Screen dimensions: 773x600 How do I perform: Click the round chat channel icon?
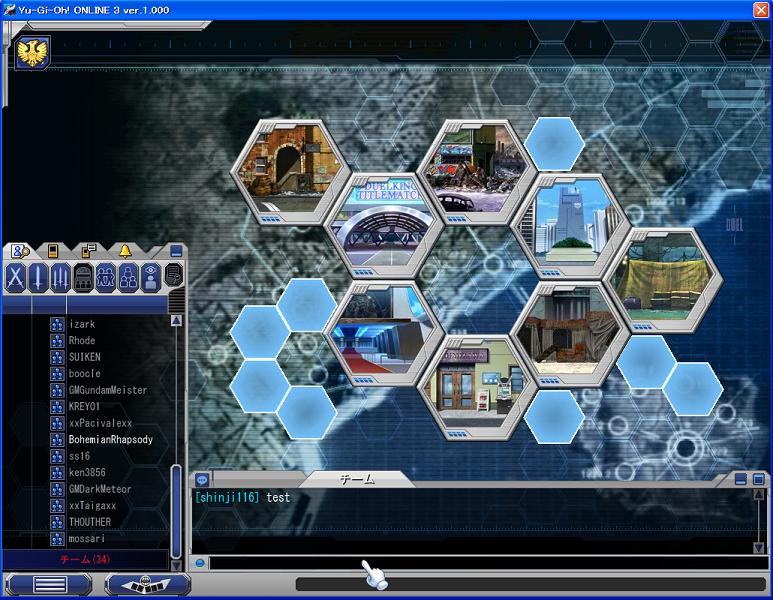pos(200,563)
